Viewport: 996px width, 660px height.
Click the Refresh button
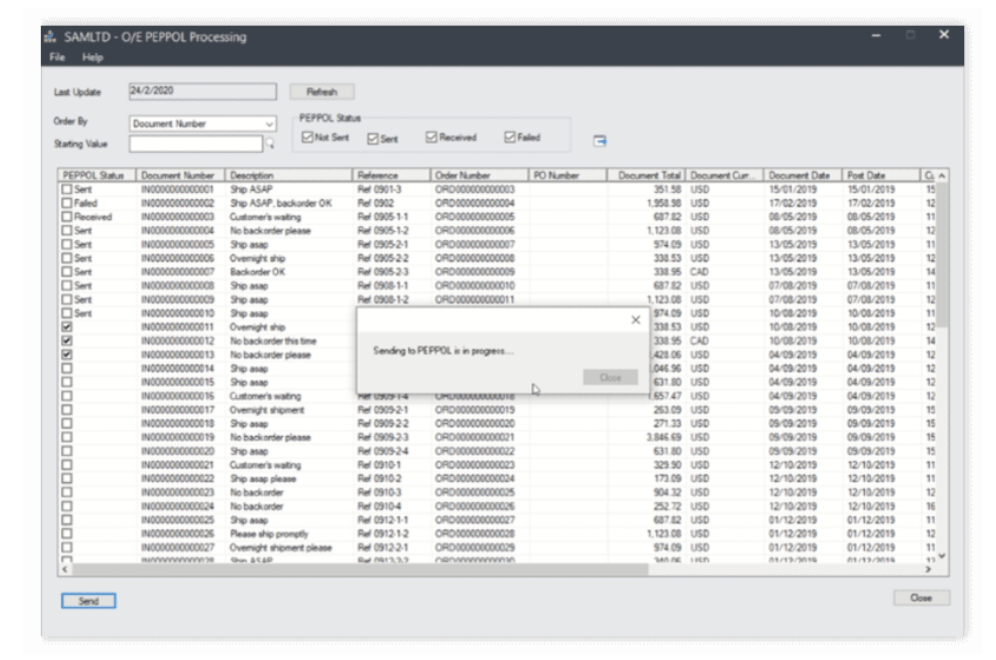tap(322, 92)
